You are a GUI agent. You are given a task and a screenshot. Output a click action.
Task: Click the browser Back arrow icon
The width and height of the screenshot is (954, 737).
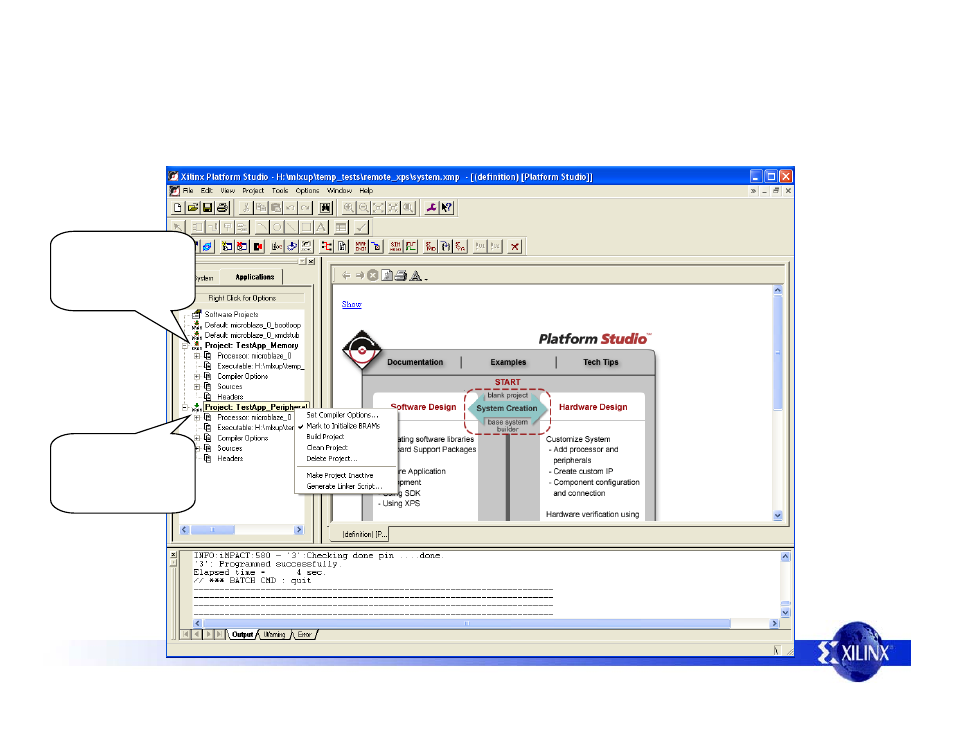pos(346,276)
